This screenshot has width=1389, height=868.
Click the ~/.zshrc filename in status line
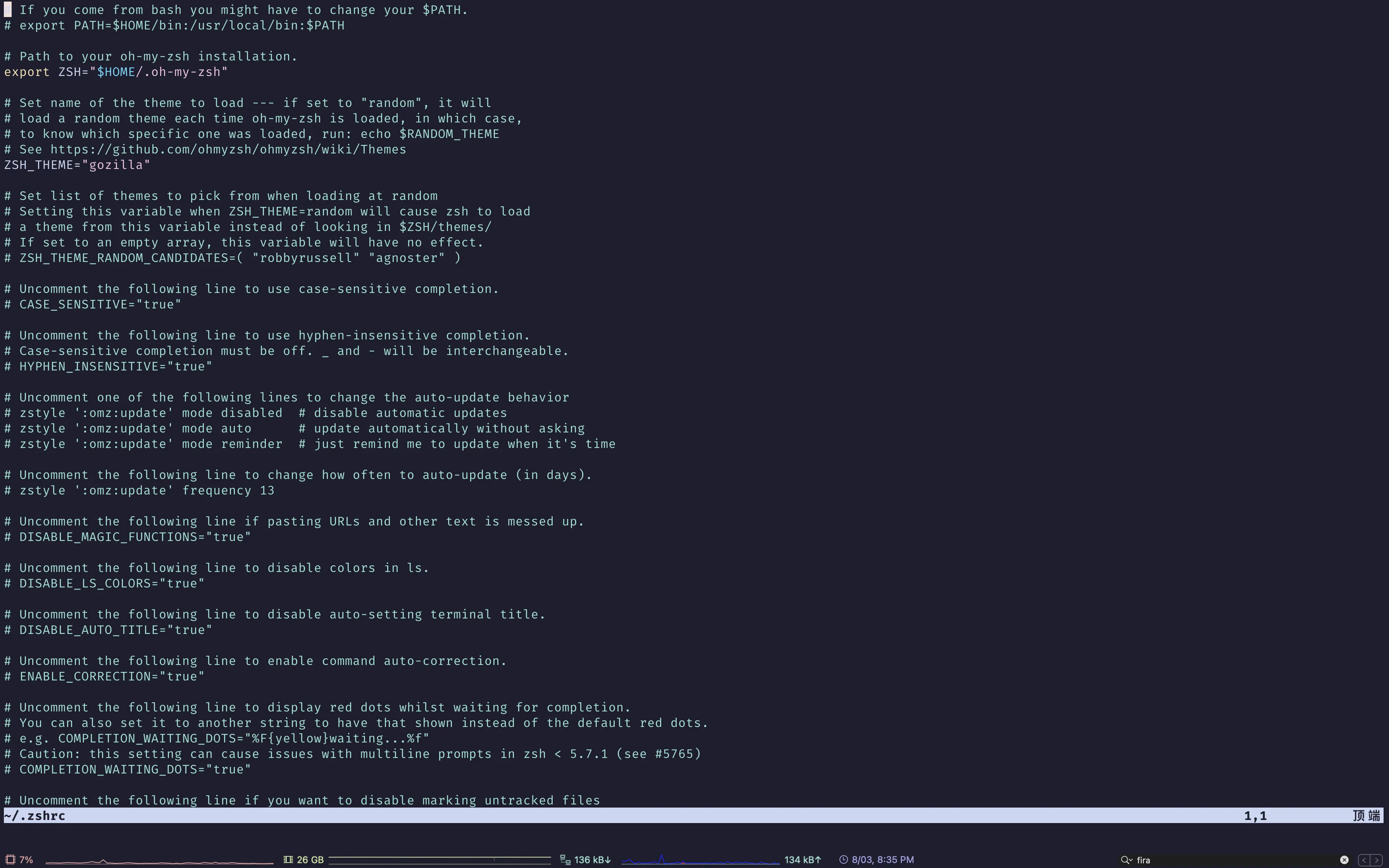pyautogui.click(x=34, y=815)
